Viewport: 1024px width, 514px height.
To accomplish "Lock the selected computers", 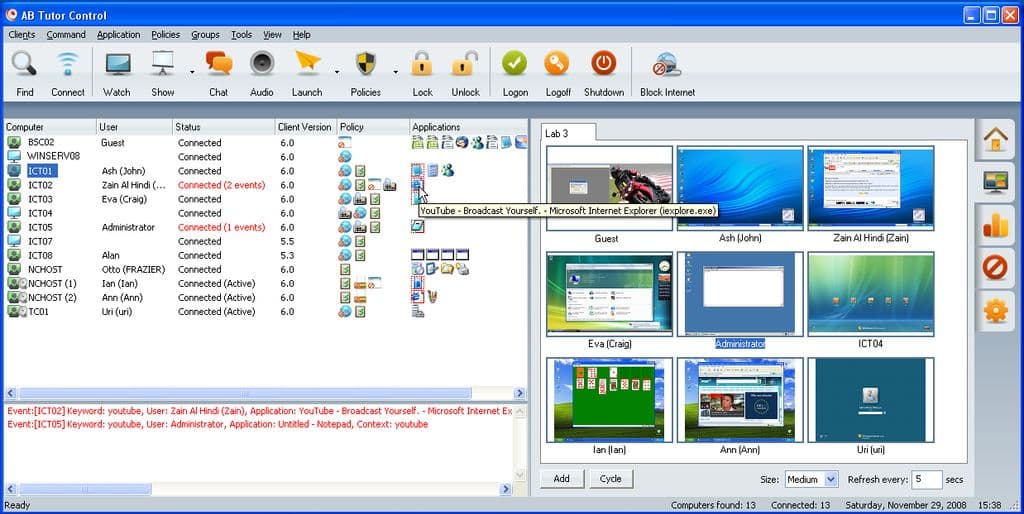I will 422,64.
